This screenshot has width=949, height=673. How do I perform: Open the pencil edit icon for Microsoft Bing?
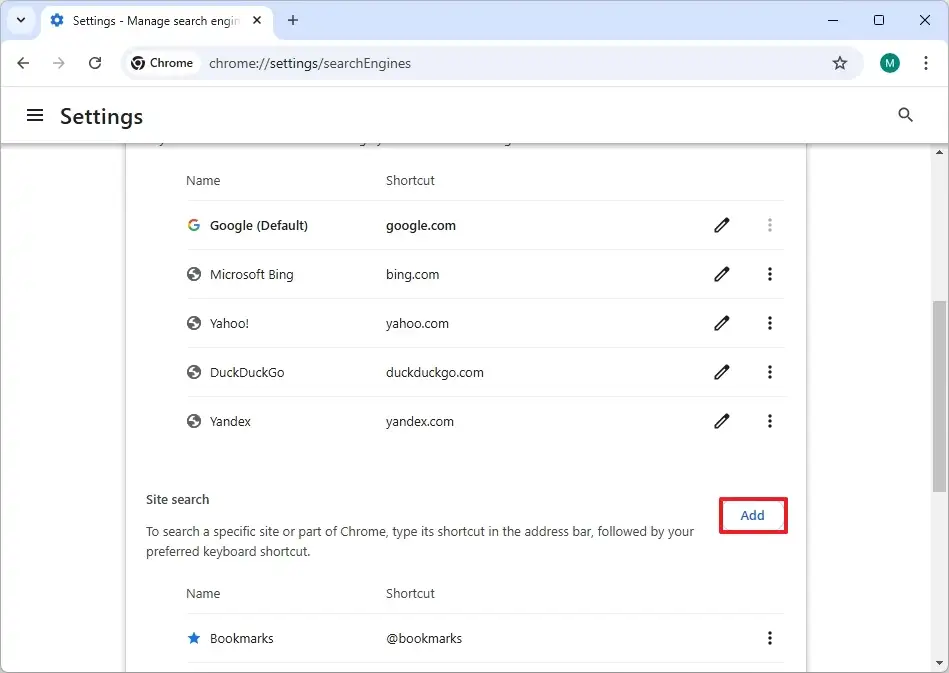(722, 274)
